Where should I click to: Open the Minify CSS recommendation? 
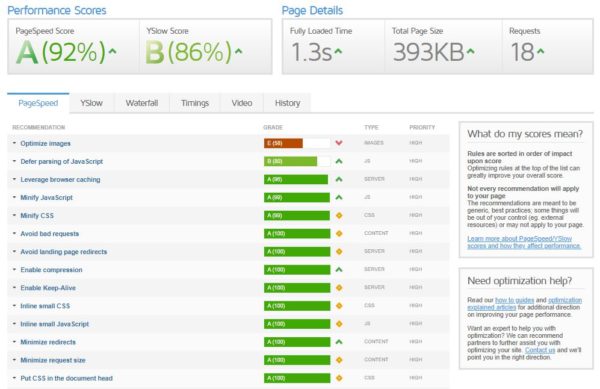click(37, 216)
